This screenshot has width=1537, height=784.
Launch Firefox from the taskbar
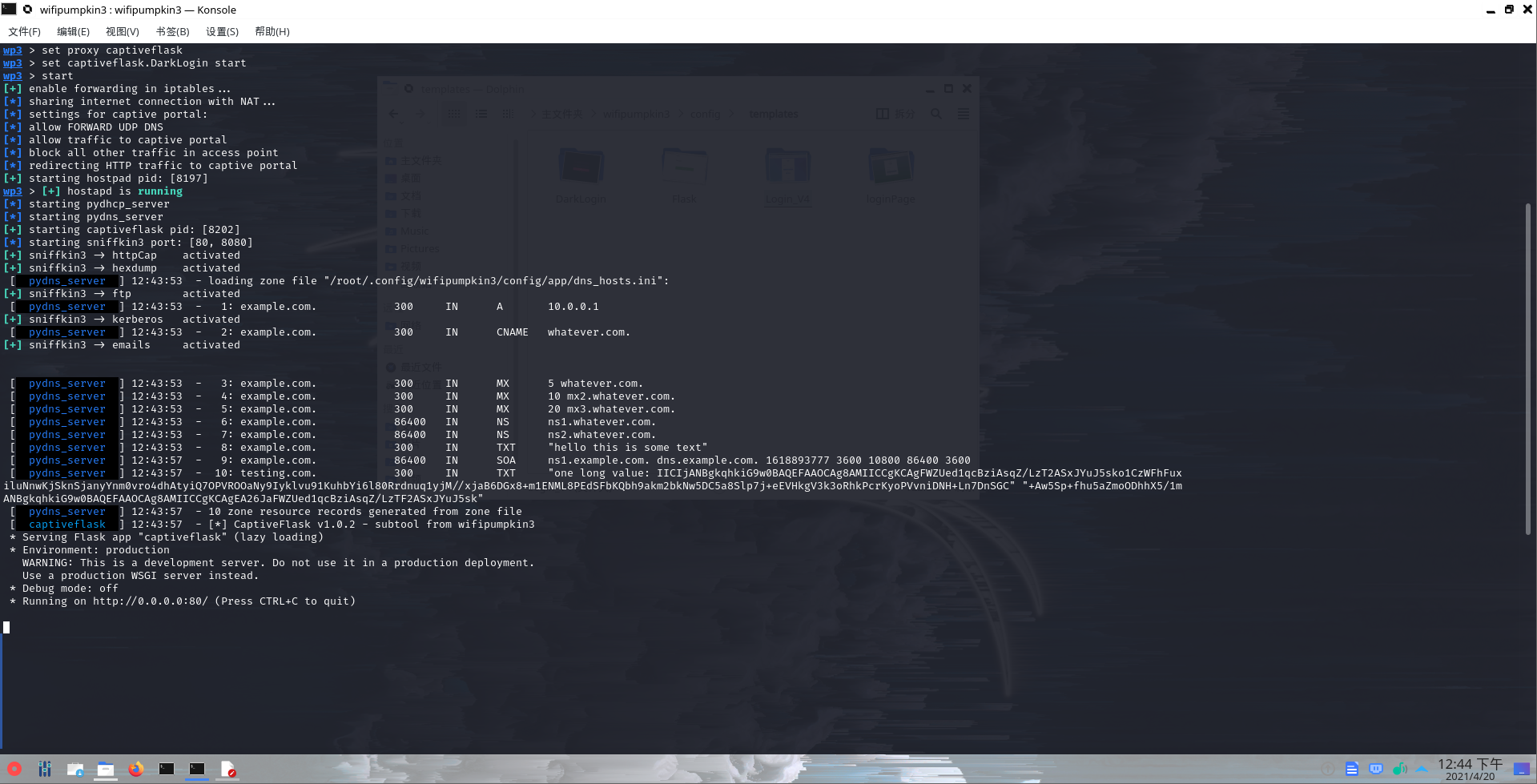click(x=136, y=769)
